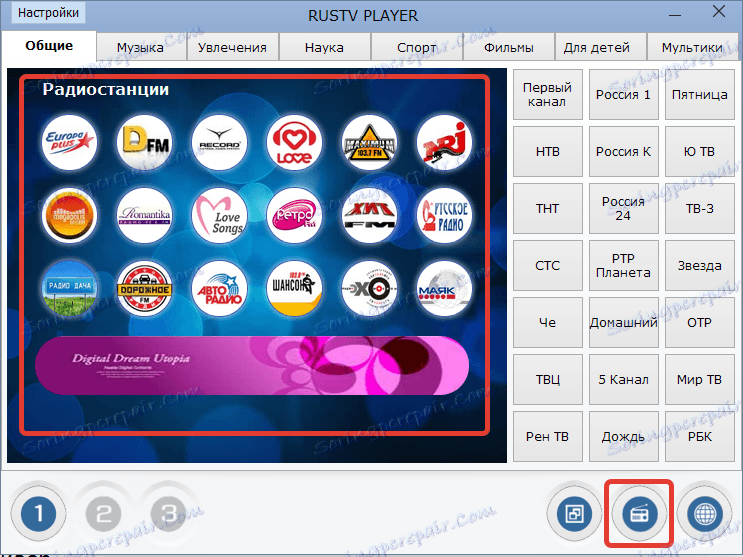Watch ТВЦ channel
This screenshot has height=557, width=743.
pyautogui.click(x=547, y=379)
